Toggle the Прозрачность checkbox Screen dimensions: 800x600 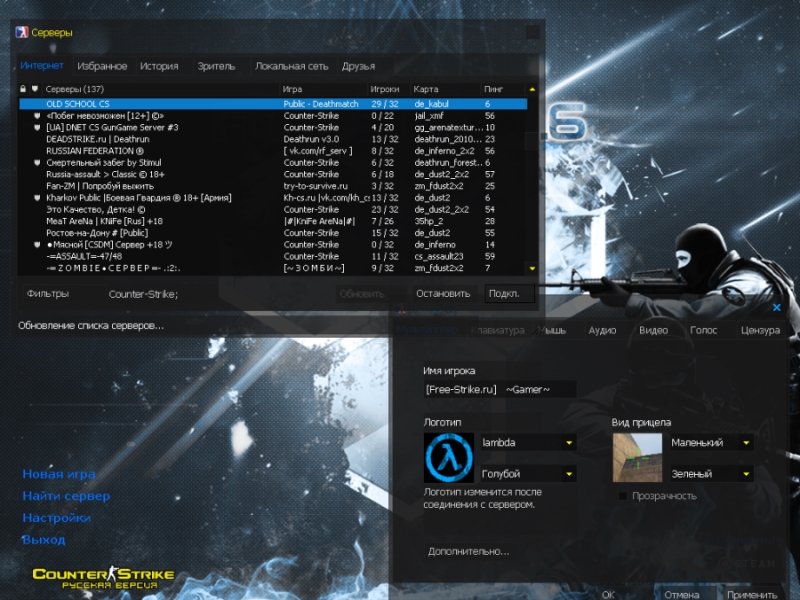pos(622,496)
